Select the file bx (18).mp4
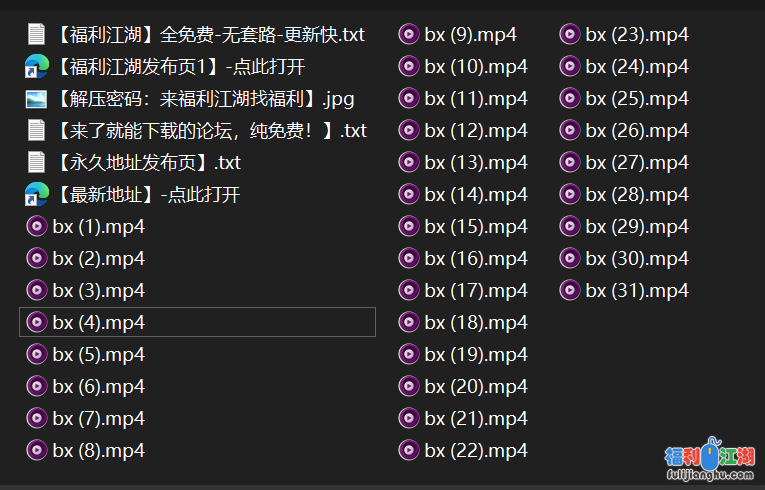This screenshot has height=490, width=765. [x=475, y=323]
